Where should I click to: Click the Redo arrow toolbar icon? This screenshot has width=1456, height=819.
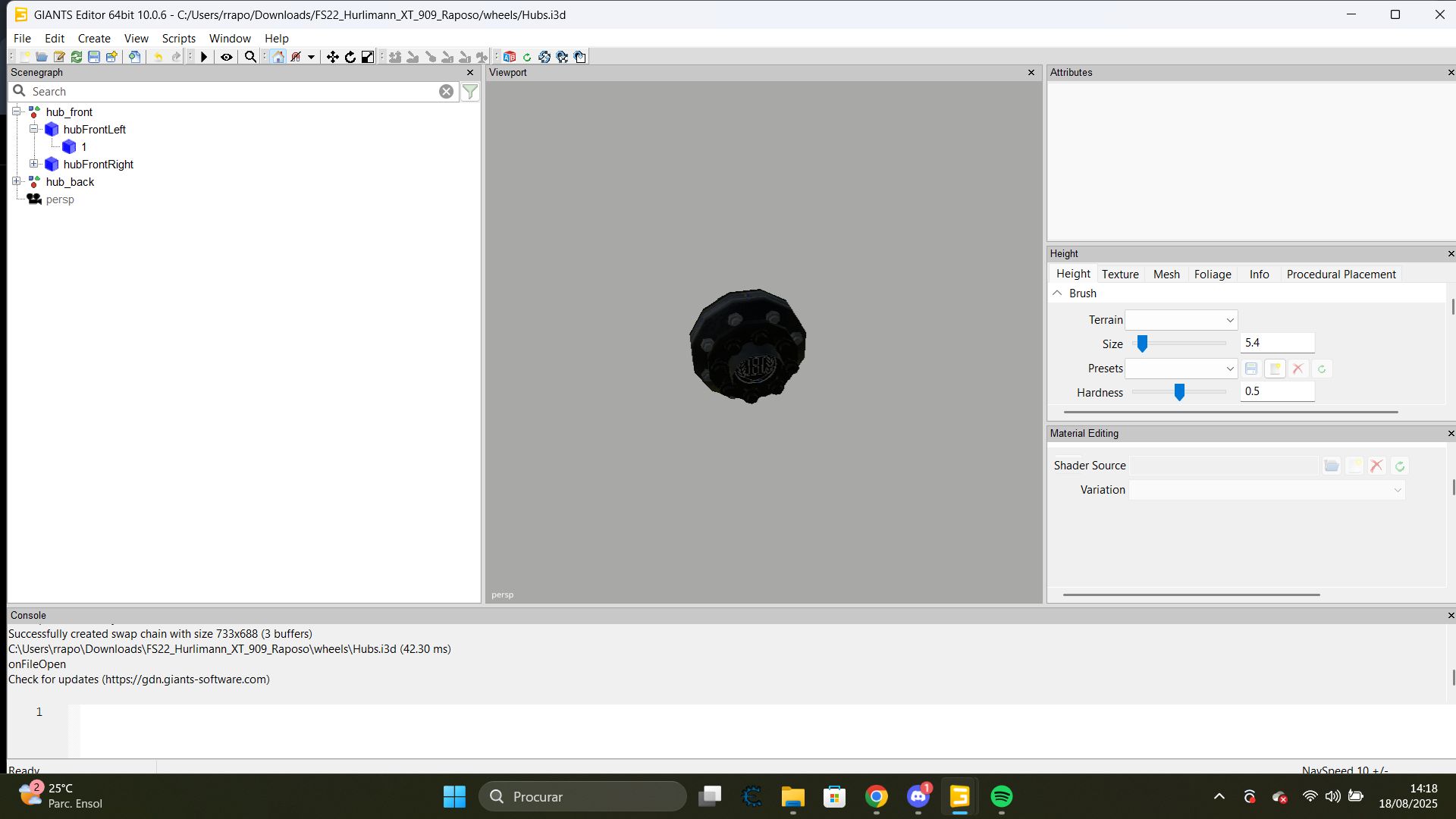pyautogui.click(x=176, y=57)
